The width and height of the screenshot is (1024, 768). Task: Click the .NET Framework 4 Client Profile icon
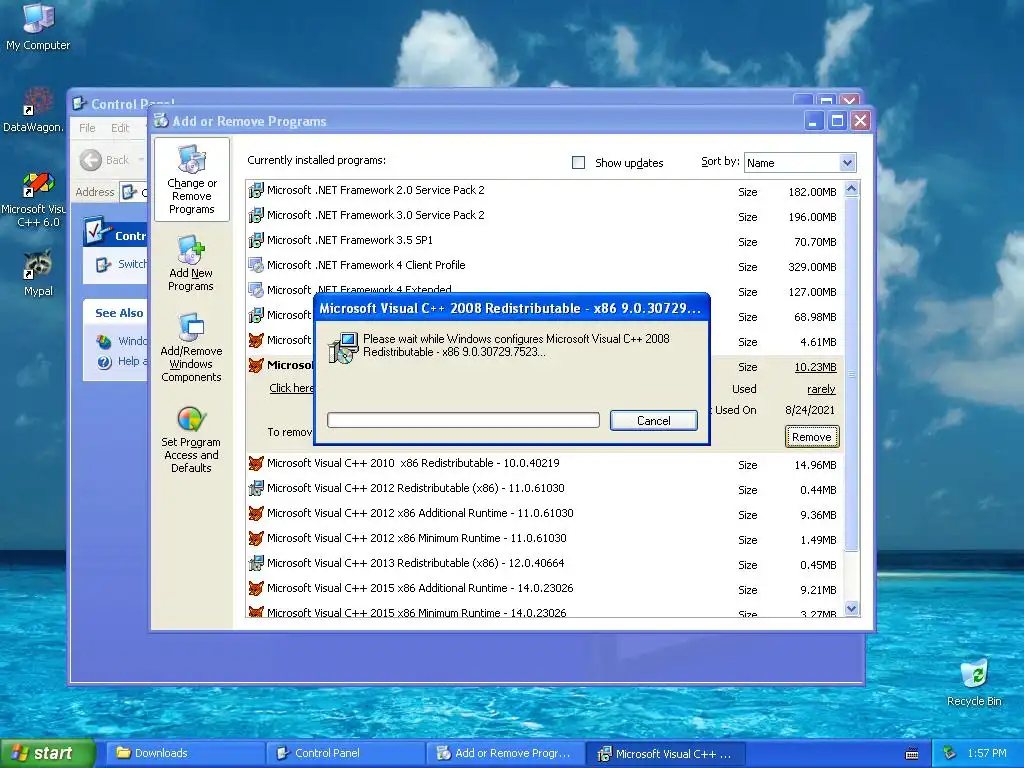pos(256,265)
